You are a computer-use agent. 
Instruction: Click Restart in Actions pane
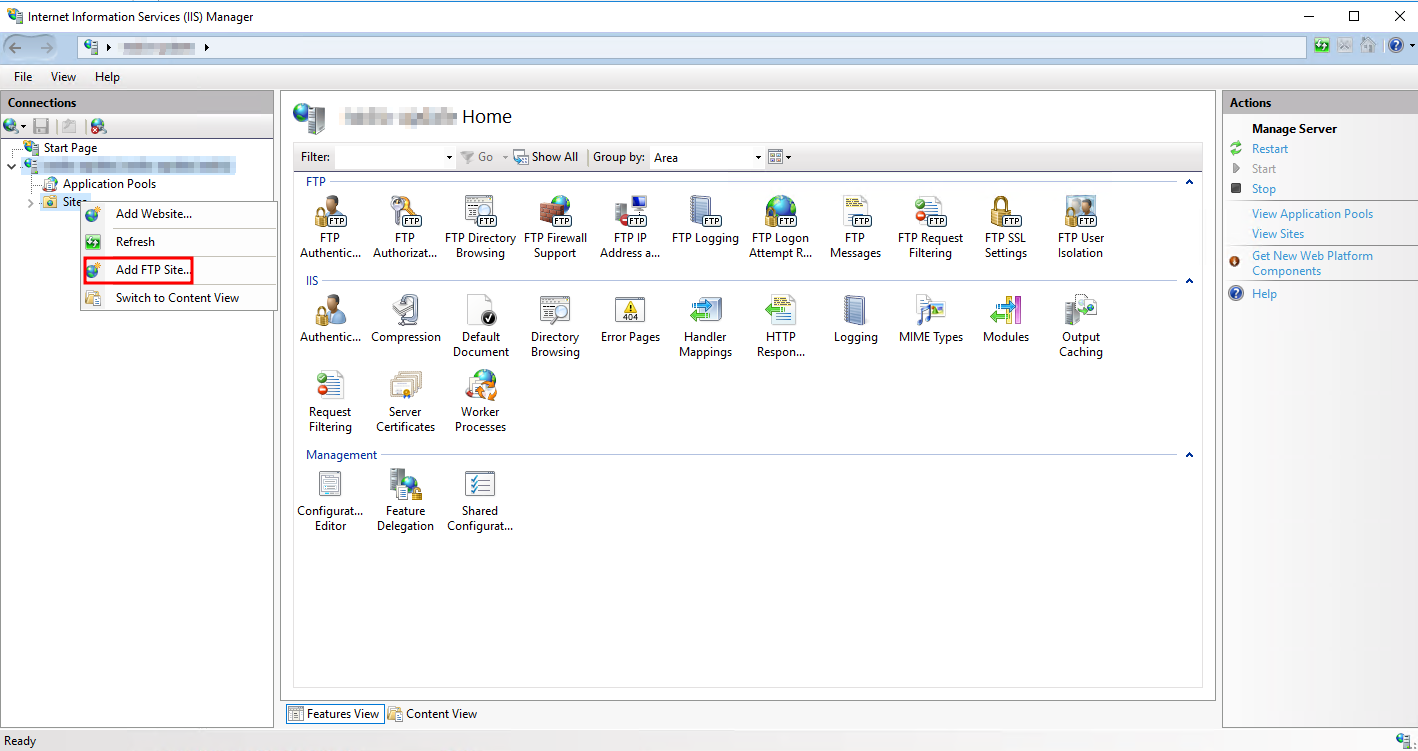pos(1270,149)
